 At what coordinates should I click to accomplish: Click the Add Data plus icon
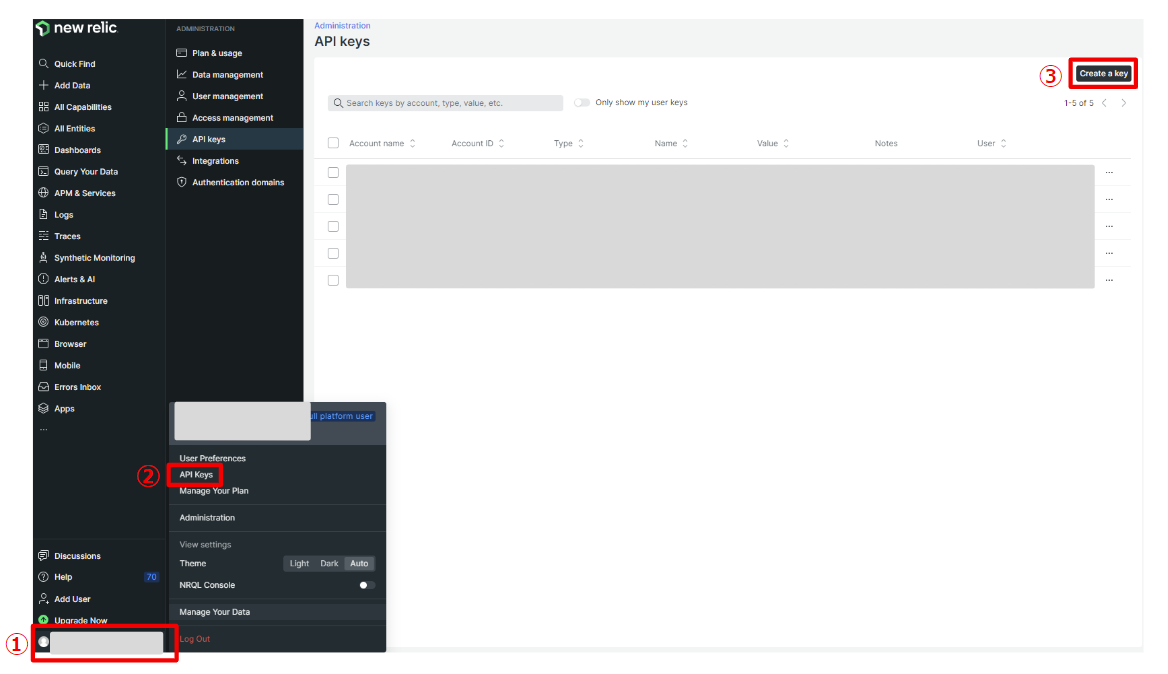(43, 85)
